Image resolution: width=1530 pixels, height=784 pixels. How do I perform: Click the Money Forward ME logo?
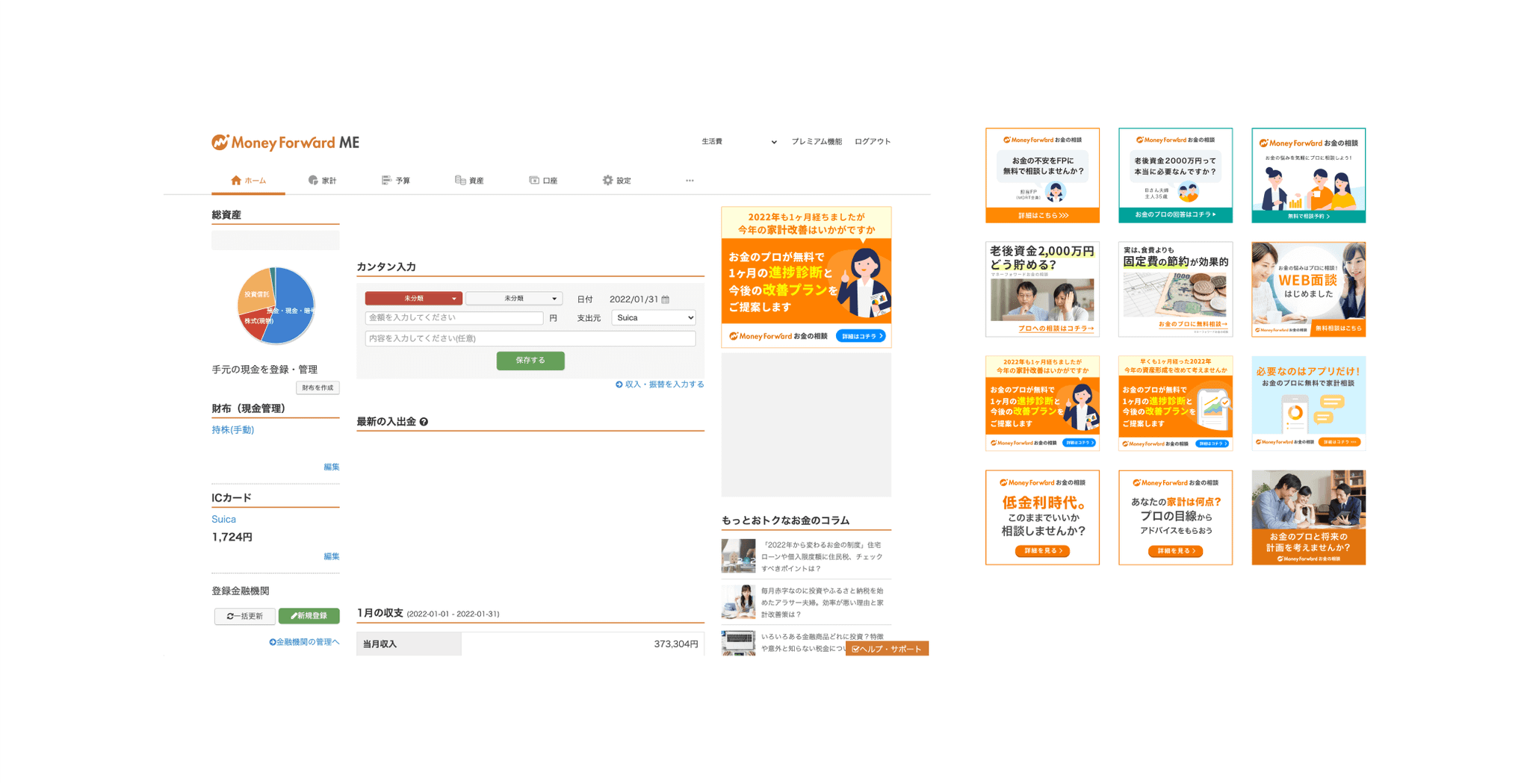(x=285, y=142)
